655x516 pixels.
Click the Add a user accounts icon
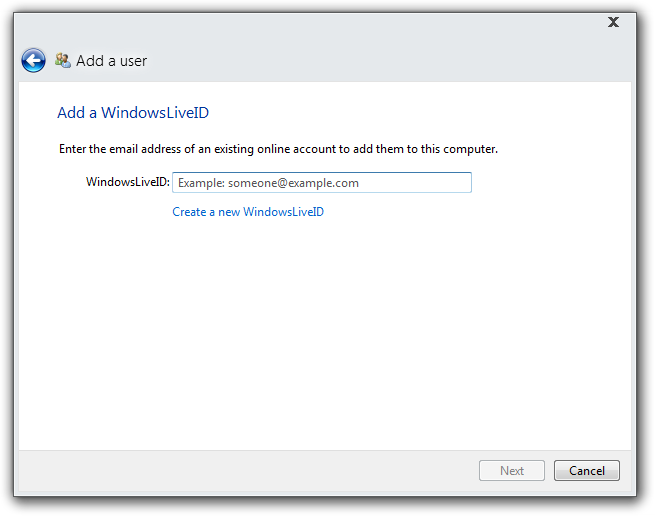coord(63,60)
